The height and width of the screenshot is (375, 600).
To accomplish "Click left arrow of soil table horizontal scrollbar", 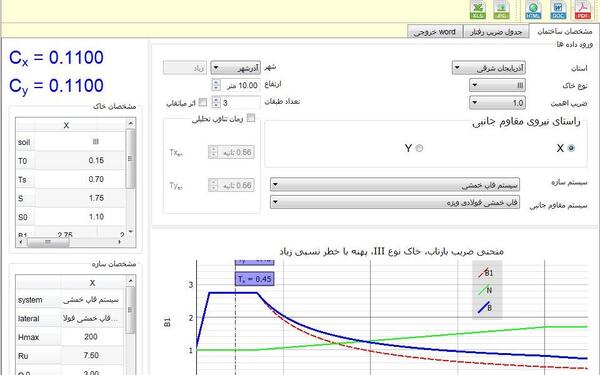I will [20, 242].
